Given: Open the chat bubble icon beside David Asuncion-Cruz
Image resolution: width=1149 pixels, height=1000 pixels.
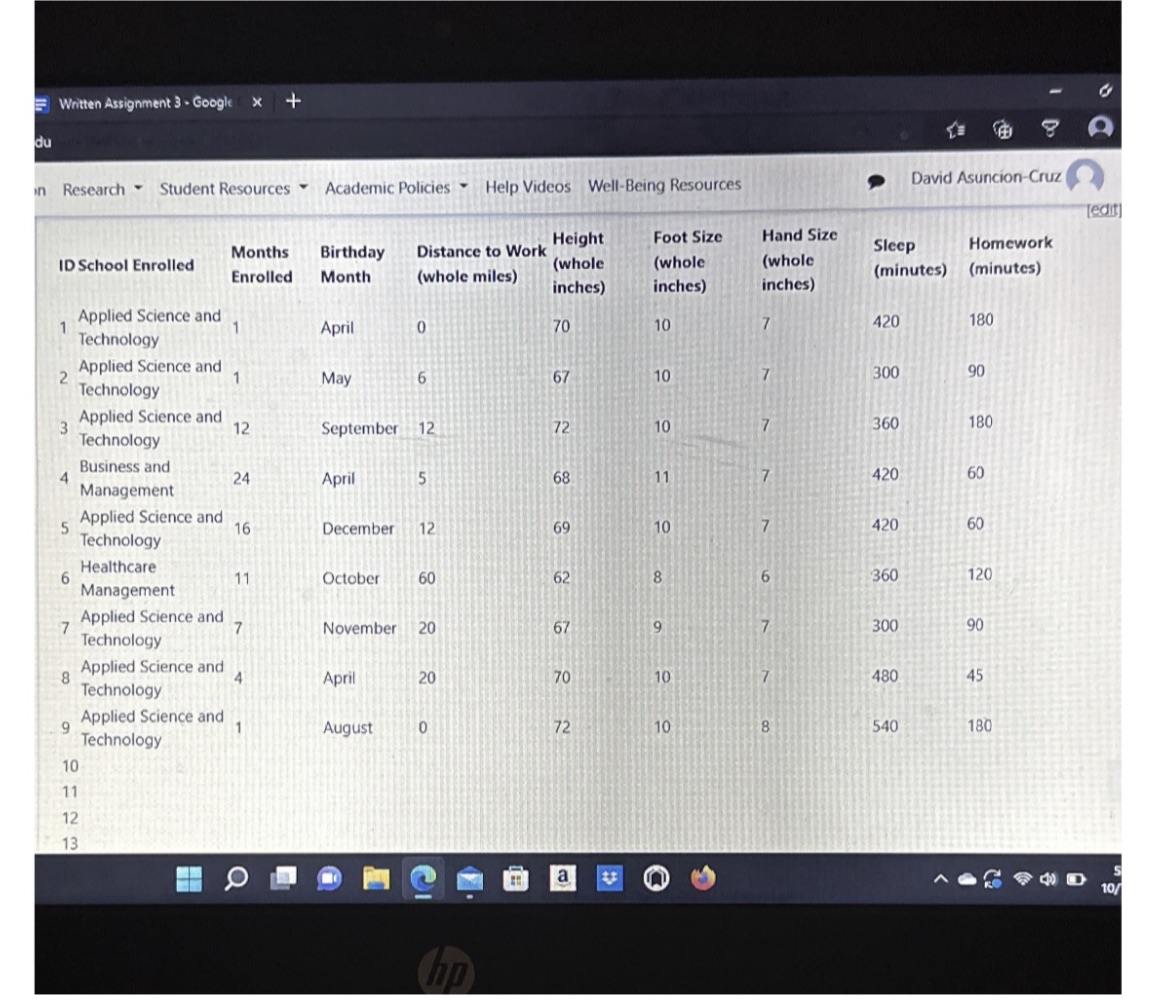Looking at the screenshot, I should (877, 179).
